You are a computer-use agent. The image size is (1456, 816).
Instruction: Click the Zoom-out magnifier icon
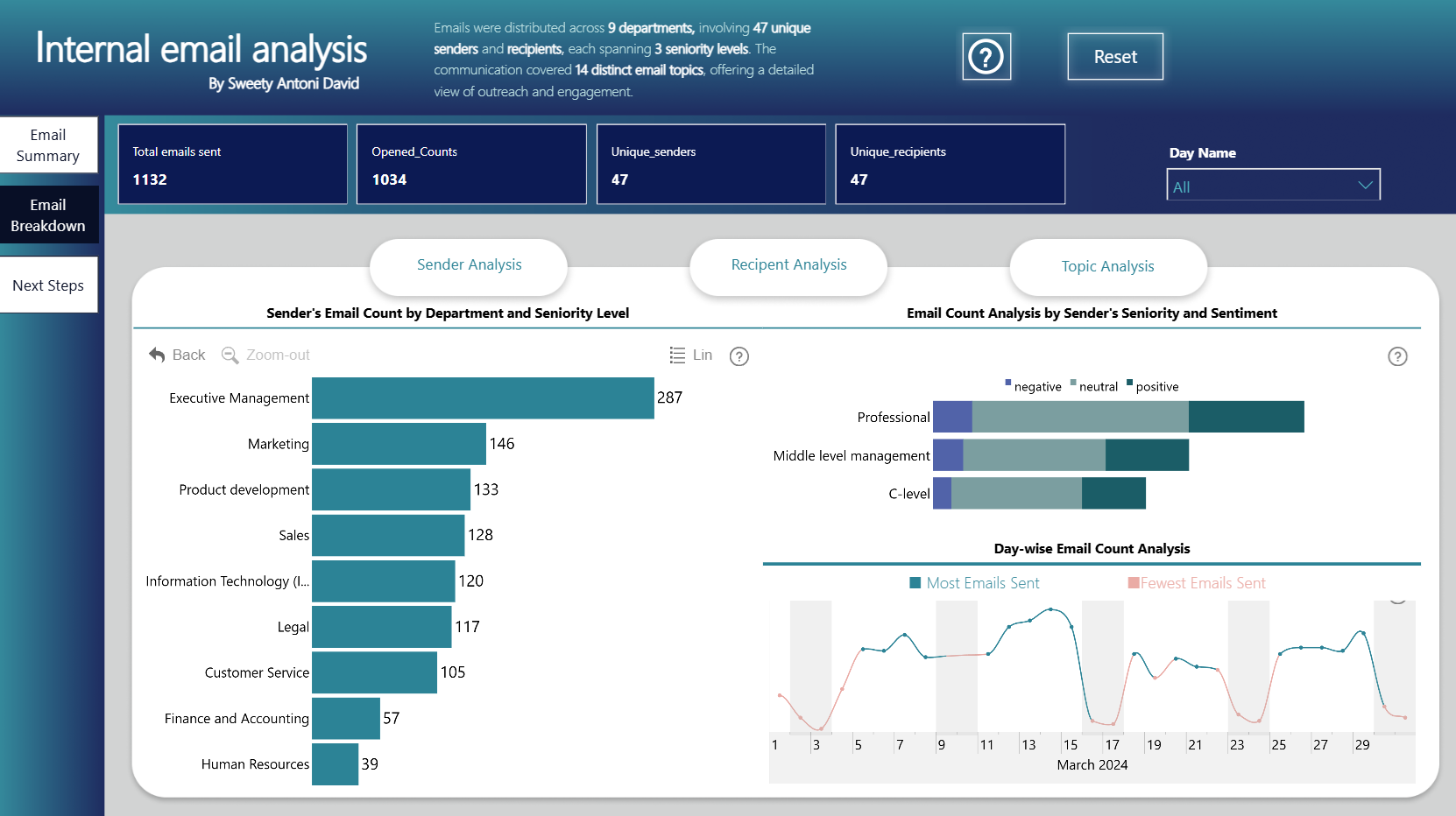pyautogui.click(x=230, y=355)
